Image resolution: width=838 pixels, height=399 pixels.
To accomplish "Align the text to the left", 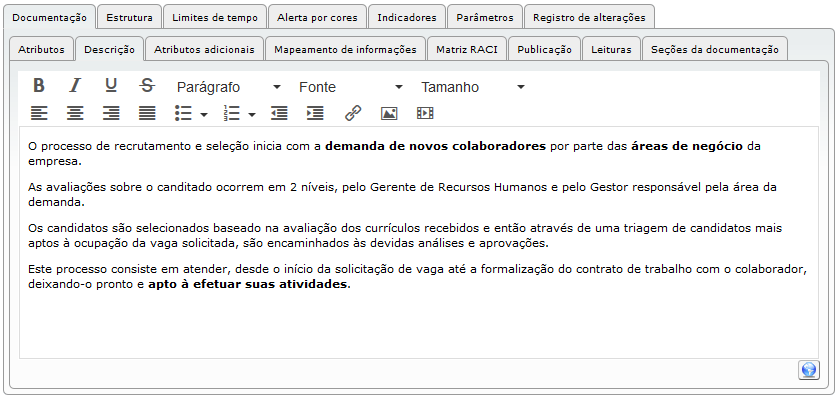I will point(38,113).
